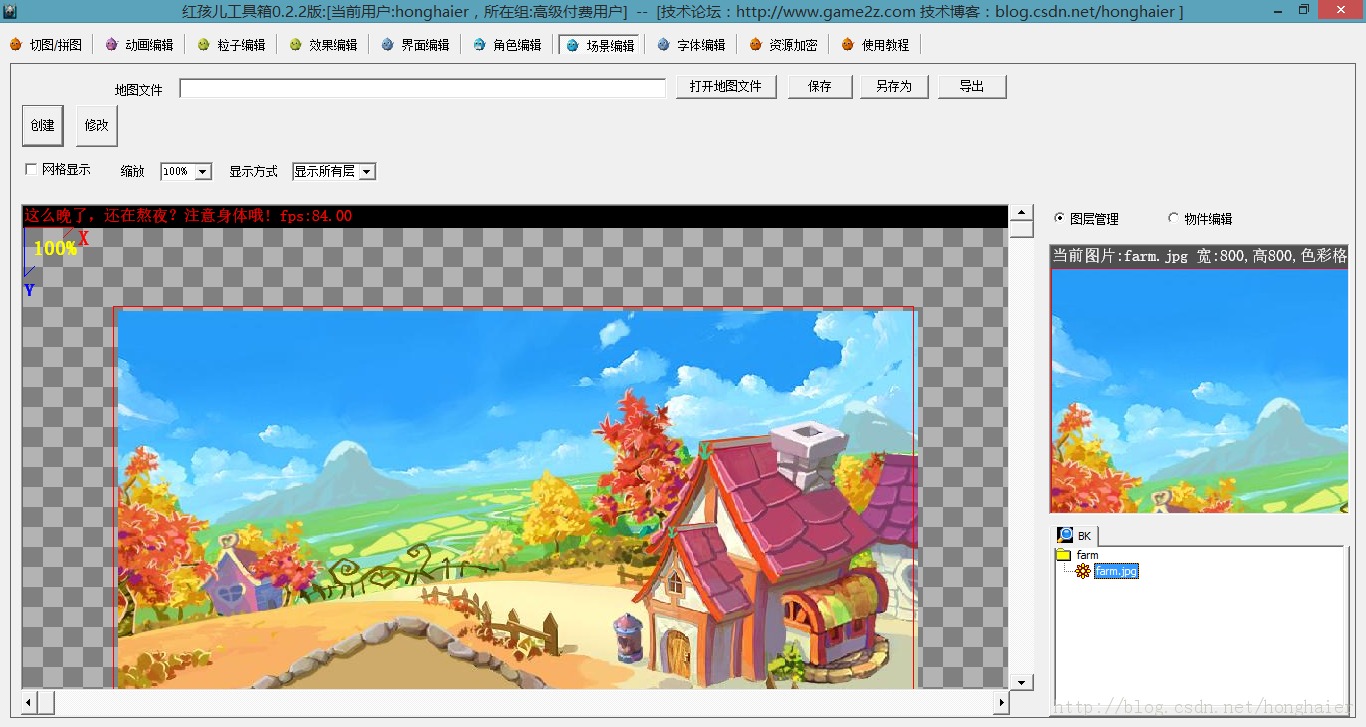
Task: Click the 效果编辑 tab ball icon
Action: 295,45
